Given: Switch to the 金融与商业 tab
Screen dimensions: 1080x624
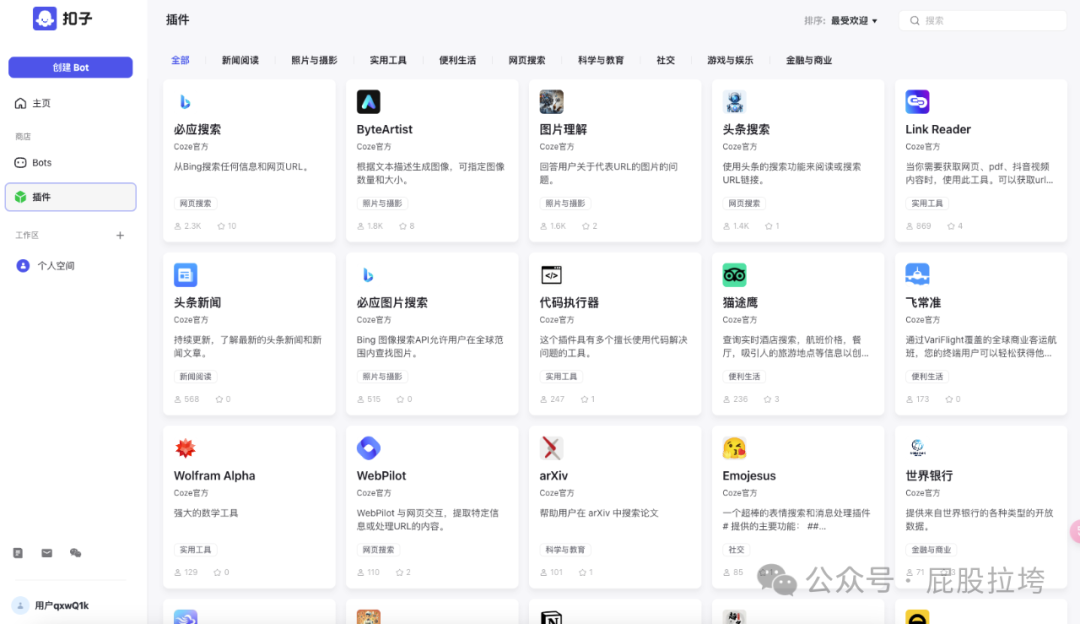Looking at the screenshot, I should (x=809, y=61).
